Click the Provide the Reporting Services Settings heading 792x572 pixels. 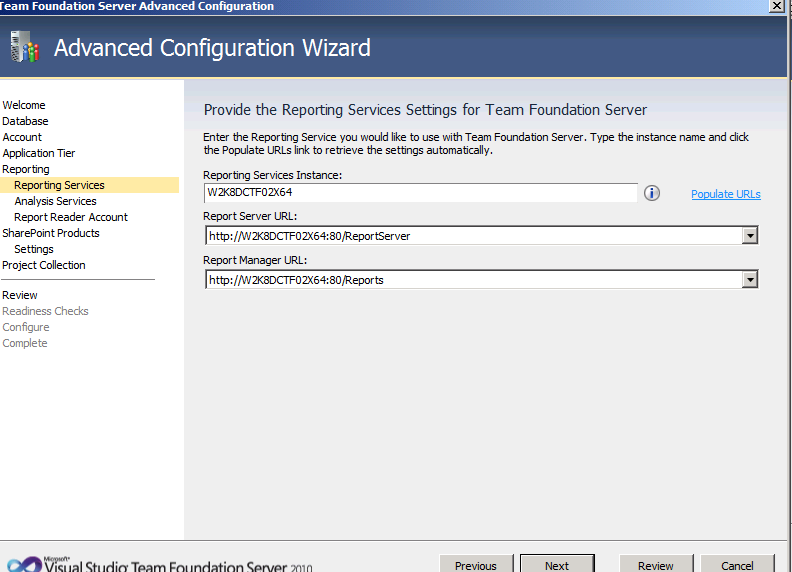[x=425, y=110]
